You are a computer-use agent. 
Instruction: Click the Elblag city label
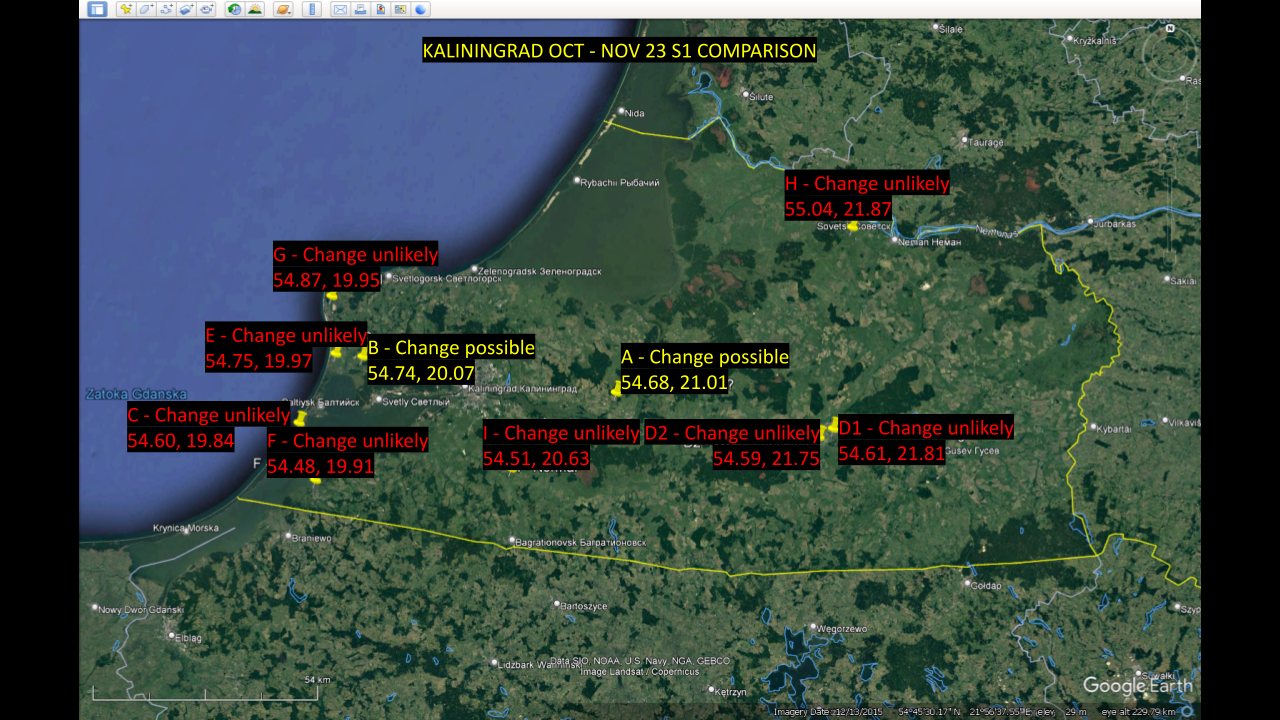click(188, 637)
